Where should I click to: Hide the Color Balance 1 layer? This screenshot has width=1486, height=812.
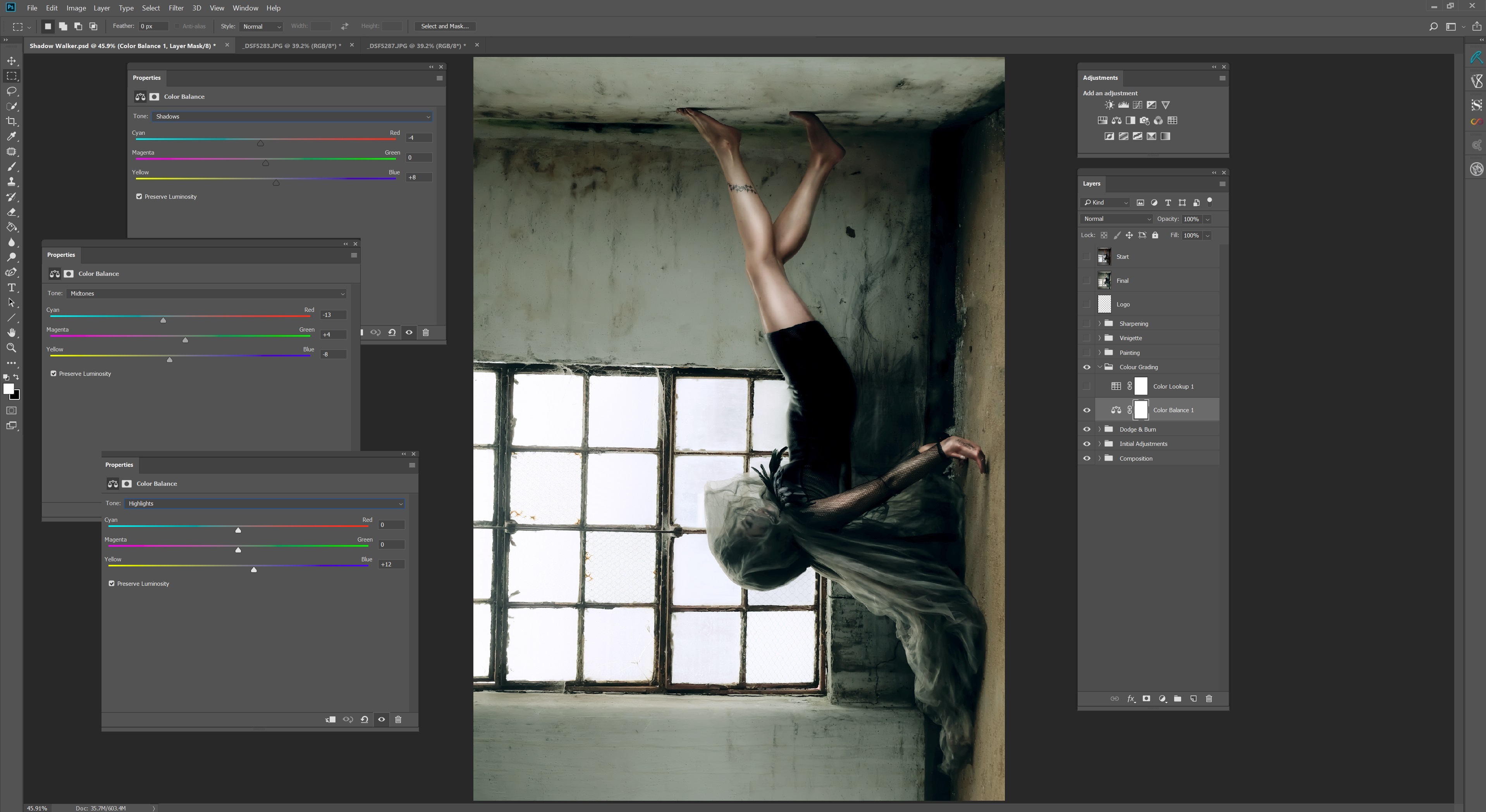[1087, 409]
